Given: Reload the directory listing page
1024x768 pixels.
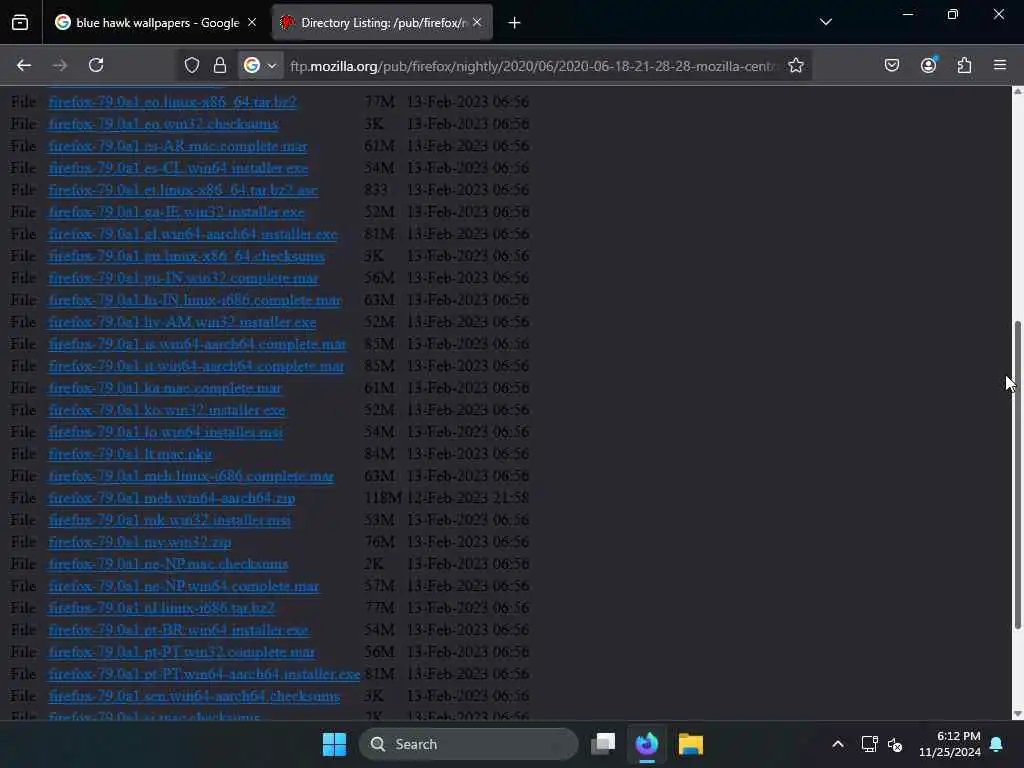Looking at the screenshot, I should [96, 65].
